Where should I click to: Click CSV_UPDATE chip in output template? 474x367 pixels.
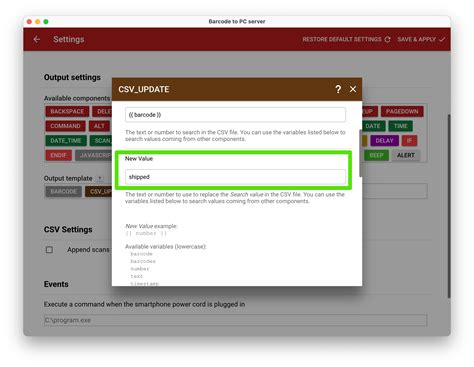[x=99, y=191]
